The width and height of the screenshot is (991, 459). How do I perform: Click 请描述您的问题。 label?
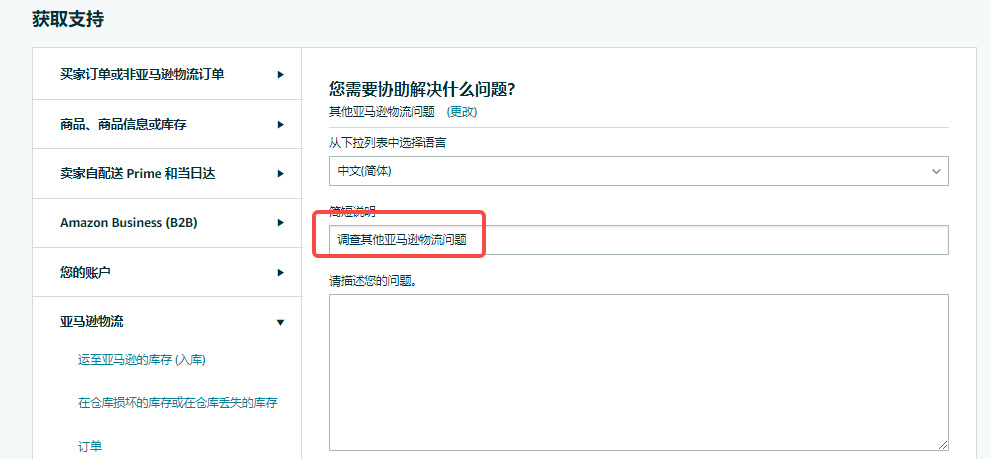point(372,281)
